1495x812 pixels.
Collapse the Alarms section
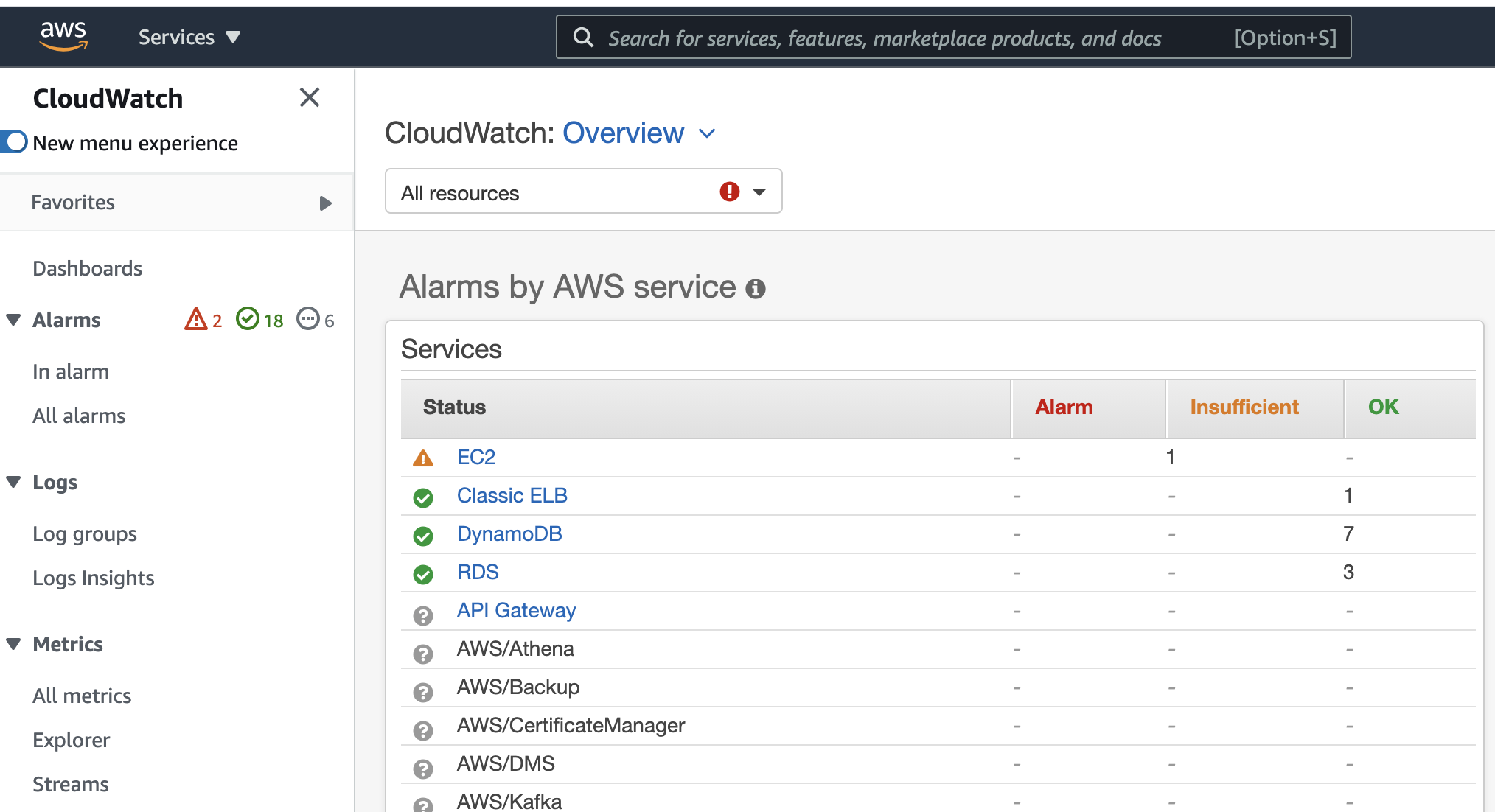point(13,319)
